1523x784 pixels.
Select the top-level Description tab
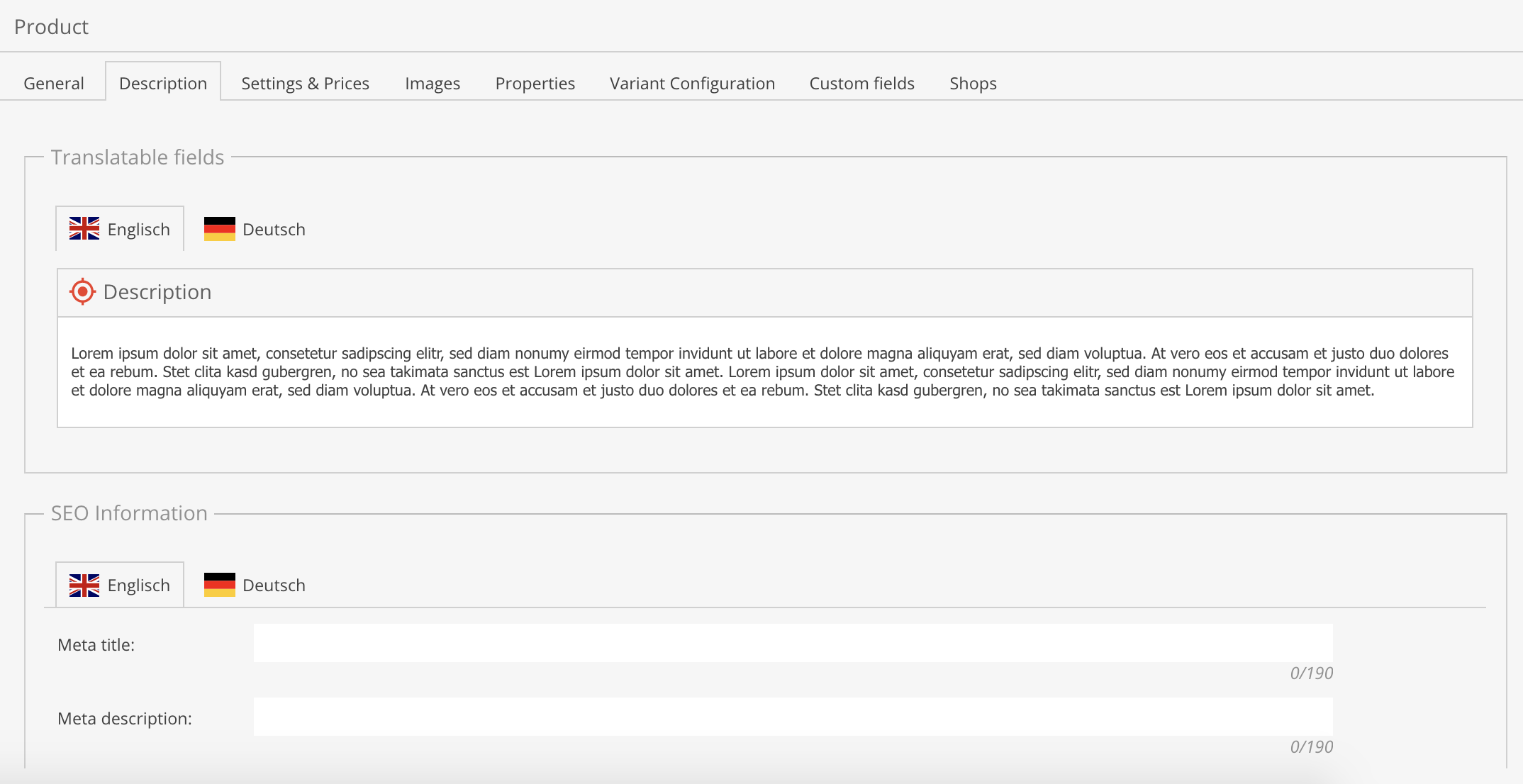pyautogui.click(x=163, y=84)
